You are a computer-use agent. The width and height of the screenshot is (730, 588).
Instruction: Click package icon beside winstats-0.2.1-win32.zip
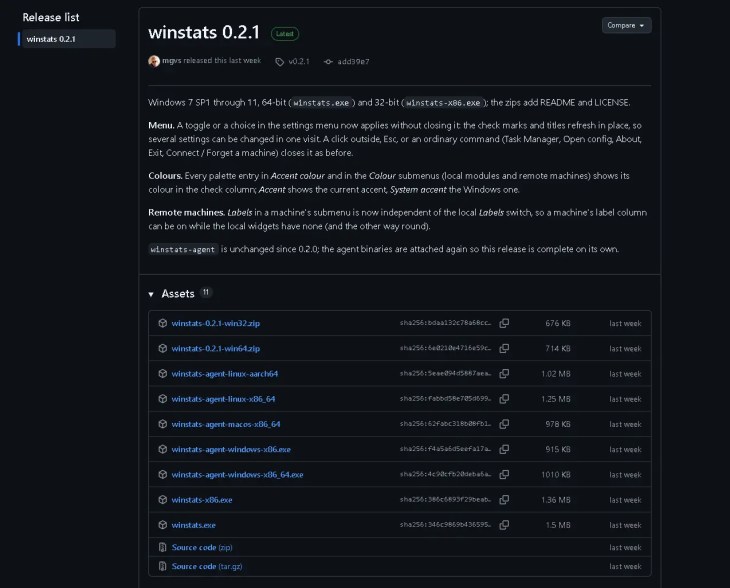pyautogui.click(x=162, y=323)
